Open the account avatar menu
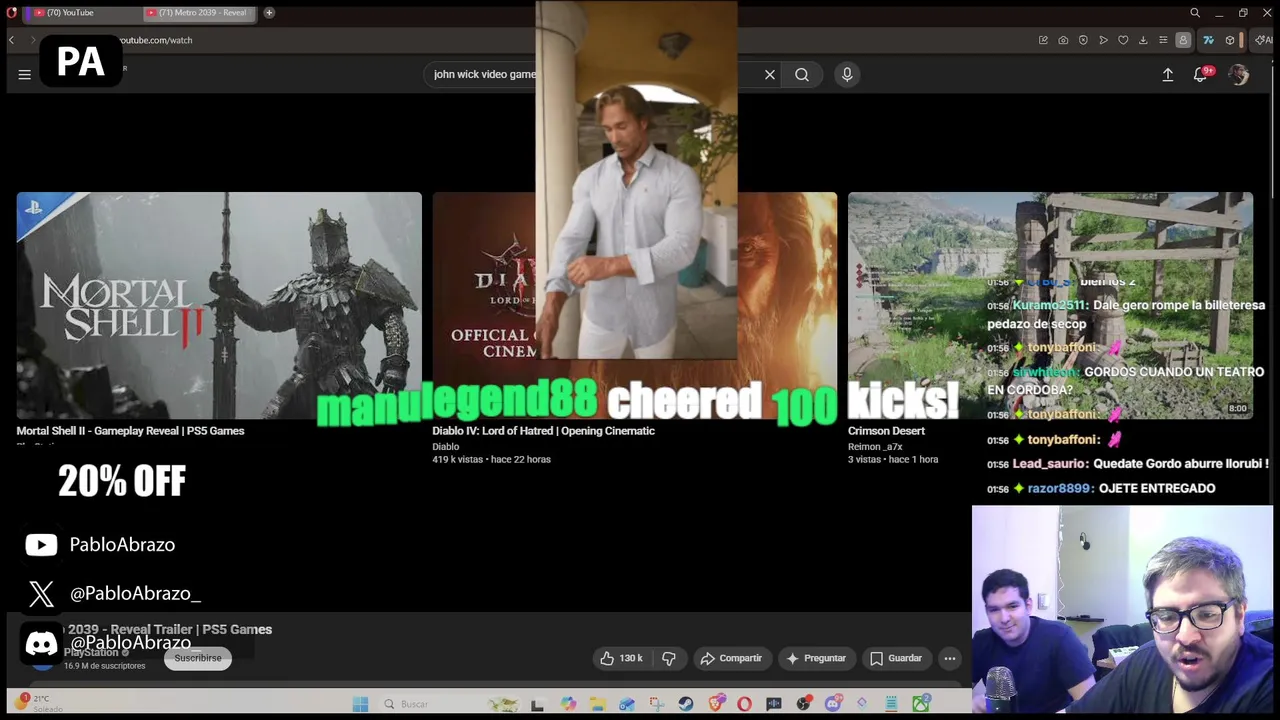 click(1239, 75)
